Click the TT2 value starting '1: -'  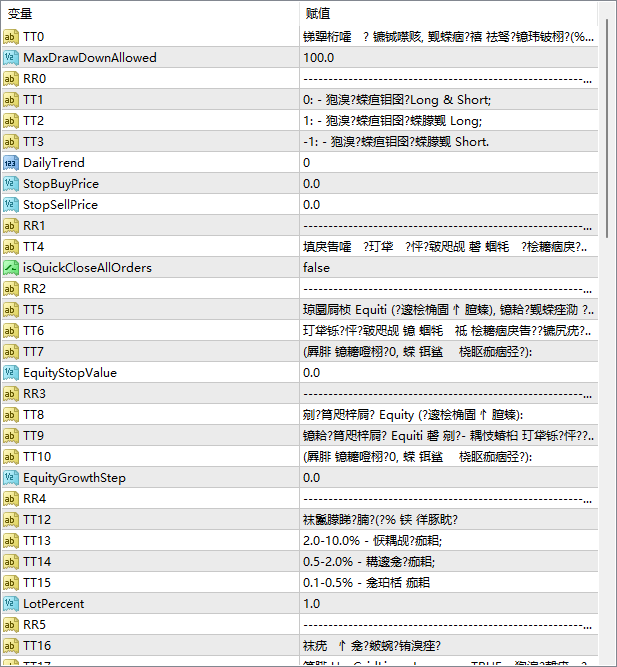click(x=392, y=121)
